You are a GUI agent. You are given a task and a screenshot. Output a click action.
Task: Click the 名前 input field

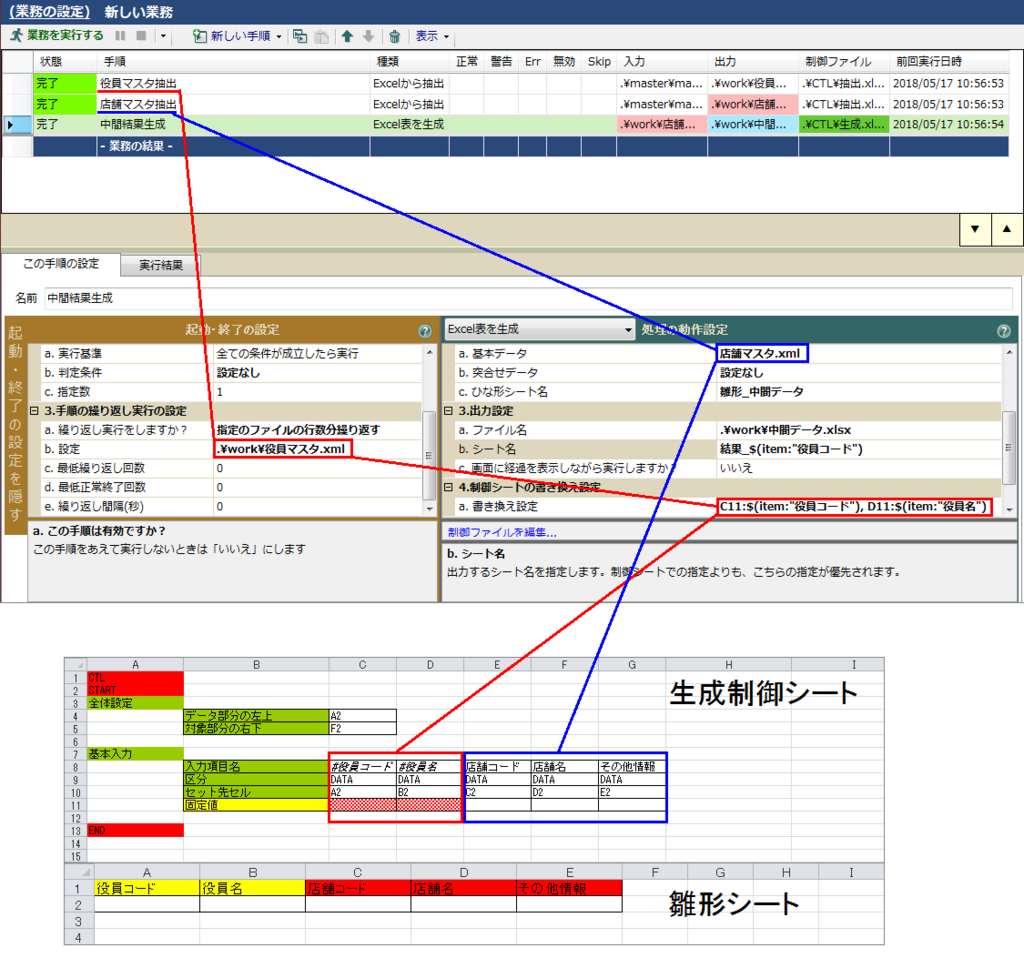[528, 298]
